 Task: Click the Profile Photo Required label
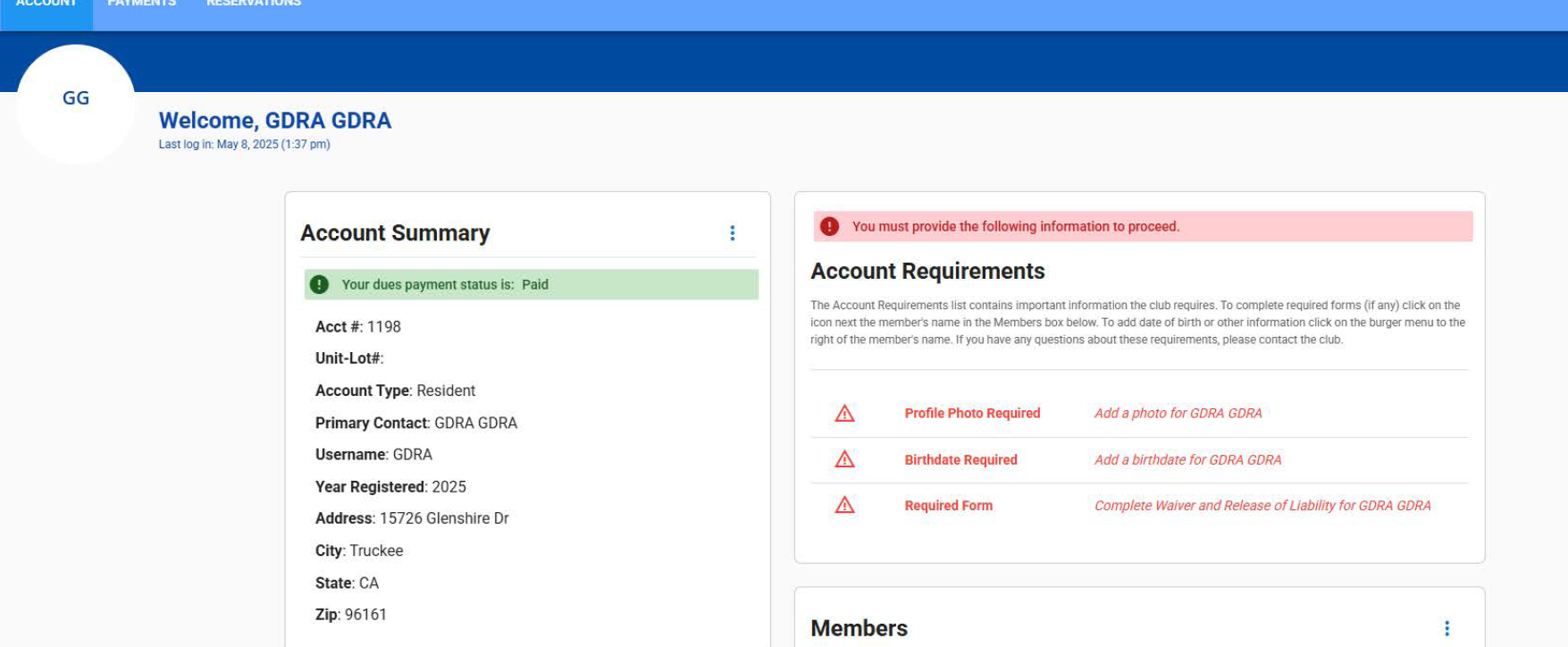coord(972,414)
